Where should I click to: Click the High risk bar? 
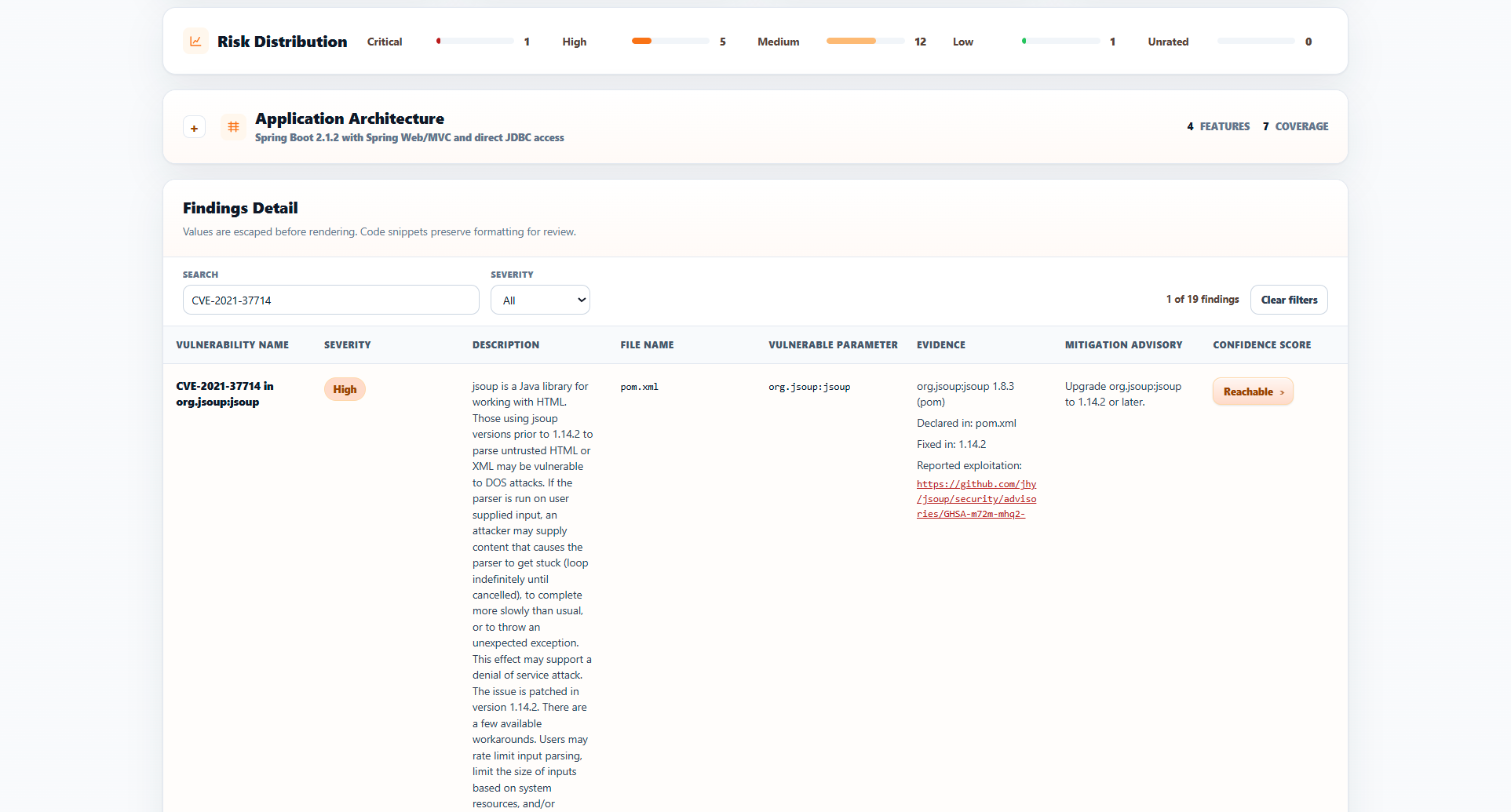tap(670, 42)
